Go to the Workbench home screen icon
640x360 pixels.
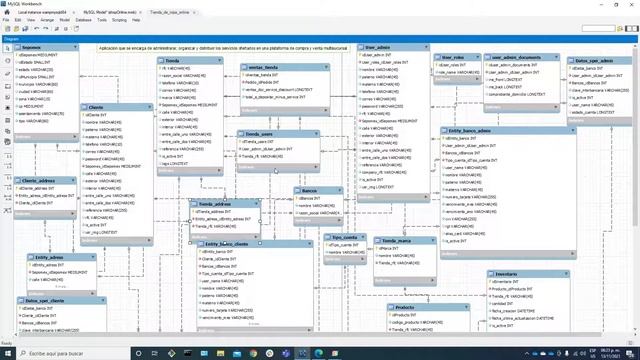[x=7, y=12]
